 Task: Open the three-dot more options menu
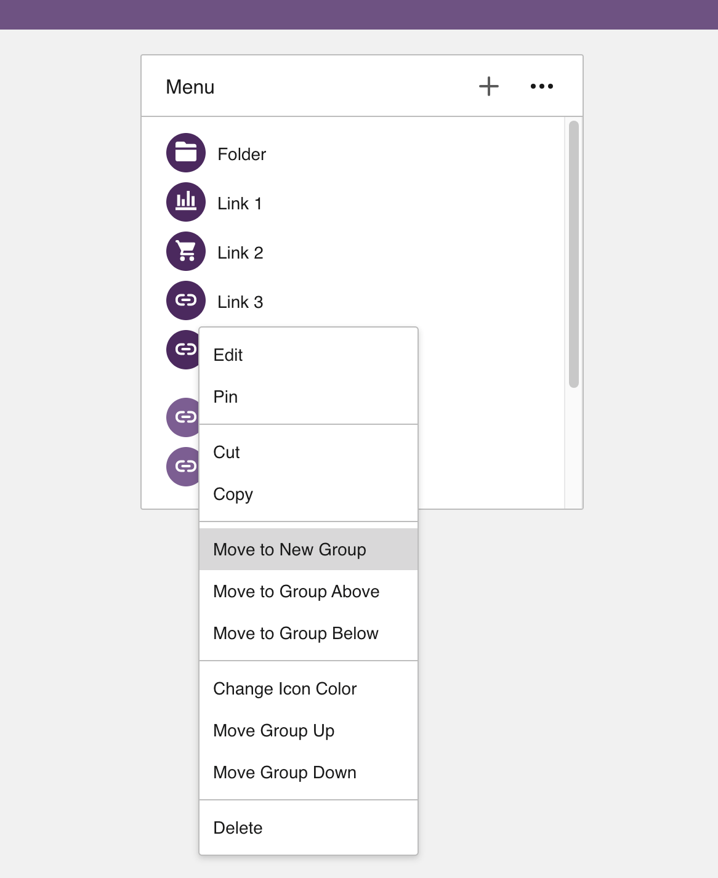(541, 87)
